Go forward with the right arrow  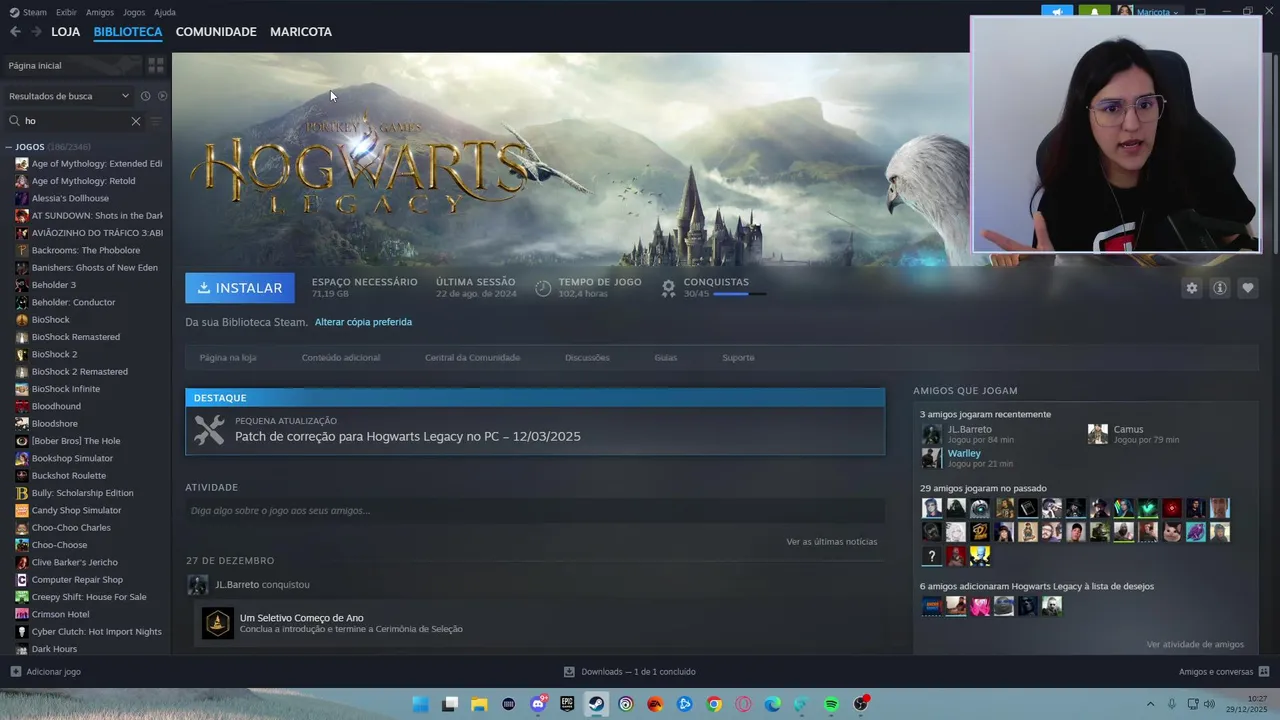point(36,32)
